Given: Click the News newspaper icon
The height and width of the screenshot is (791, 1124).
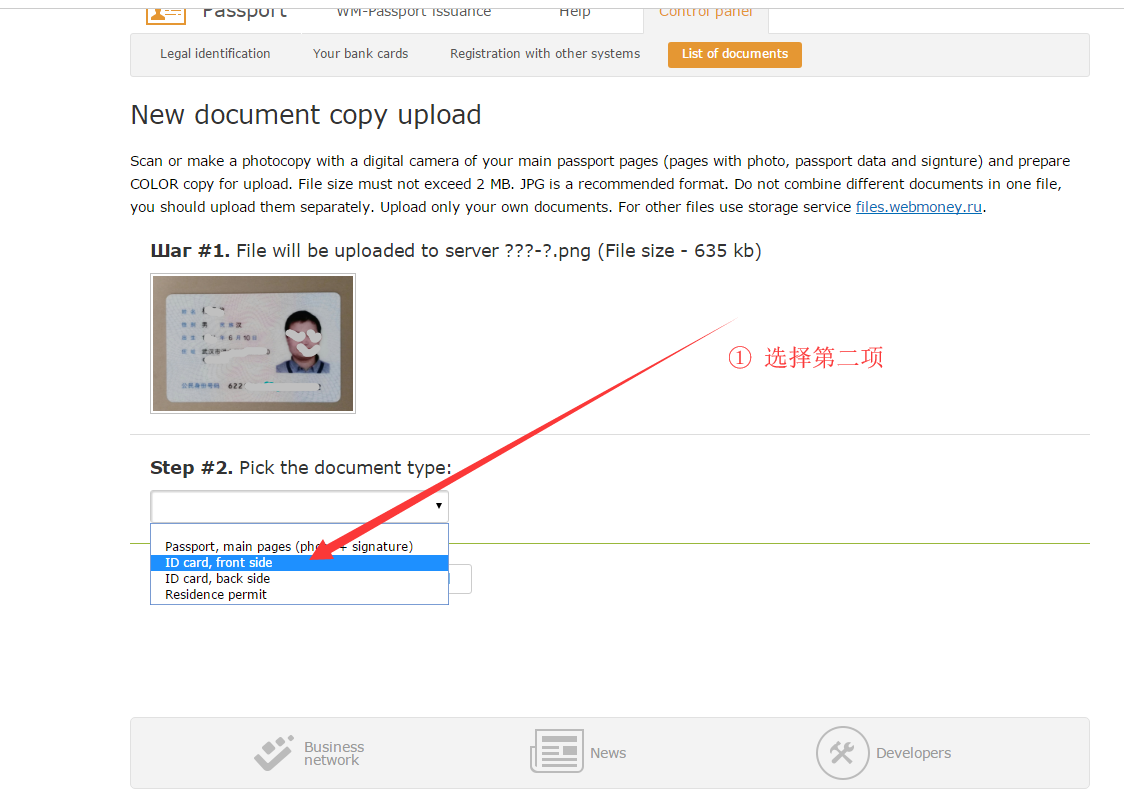Looking at the screenshot, I should [x=557, y=752].
